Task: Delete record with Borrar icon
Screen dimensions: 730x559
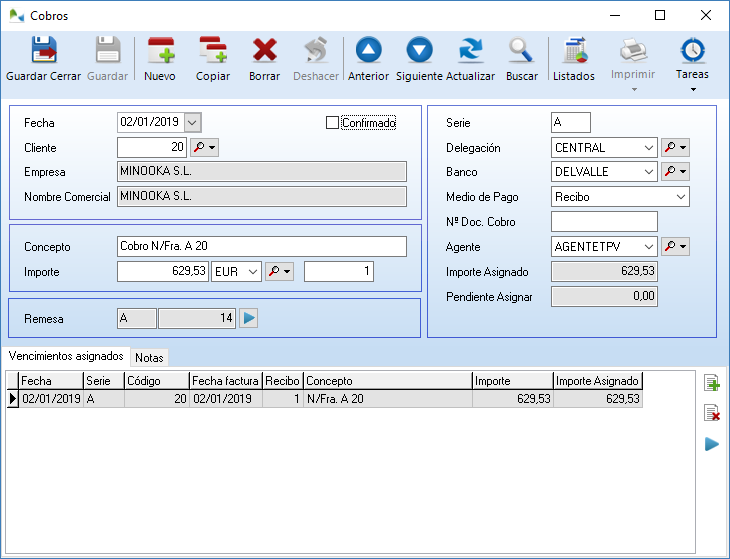Action: click(x=264, y=59)
